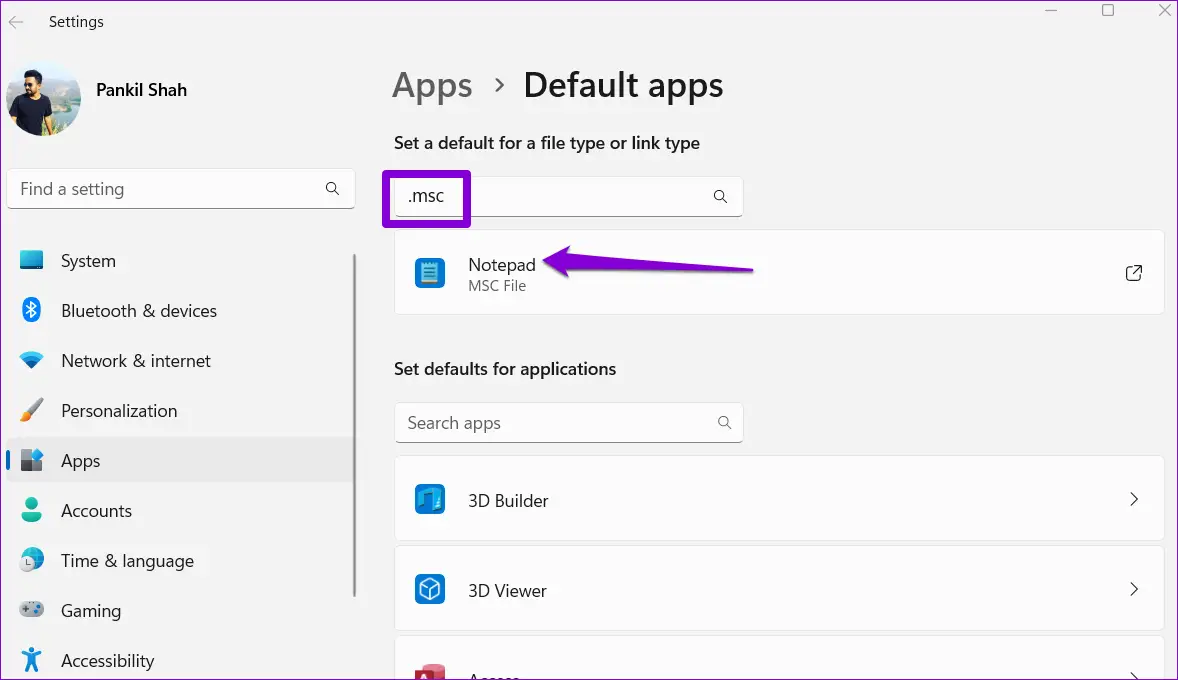
Task: Open System settings category
Action: 88,261
